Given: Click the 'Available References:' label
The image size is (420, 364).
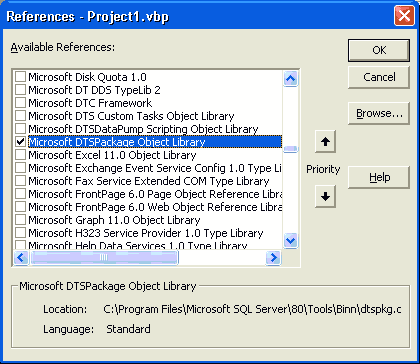Looking at the screenshot, I should coord(63,48).
